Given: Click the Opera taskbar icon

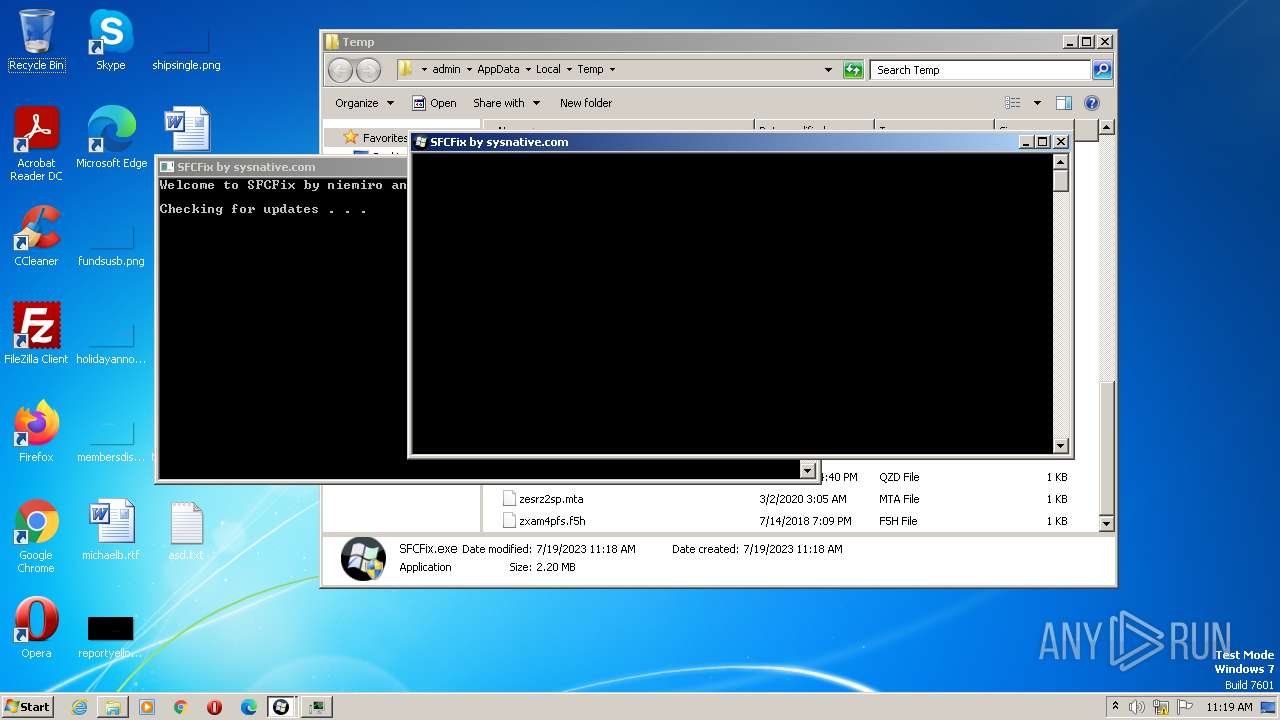Looking at the screenshot, I should pyautogui.click(x=215, y=707).
